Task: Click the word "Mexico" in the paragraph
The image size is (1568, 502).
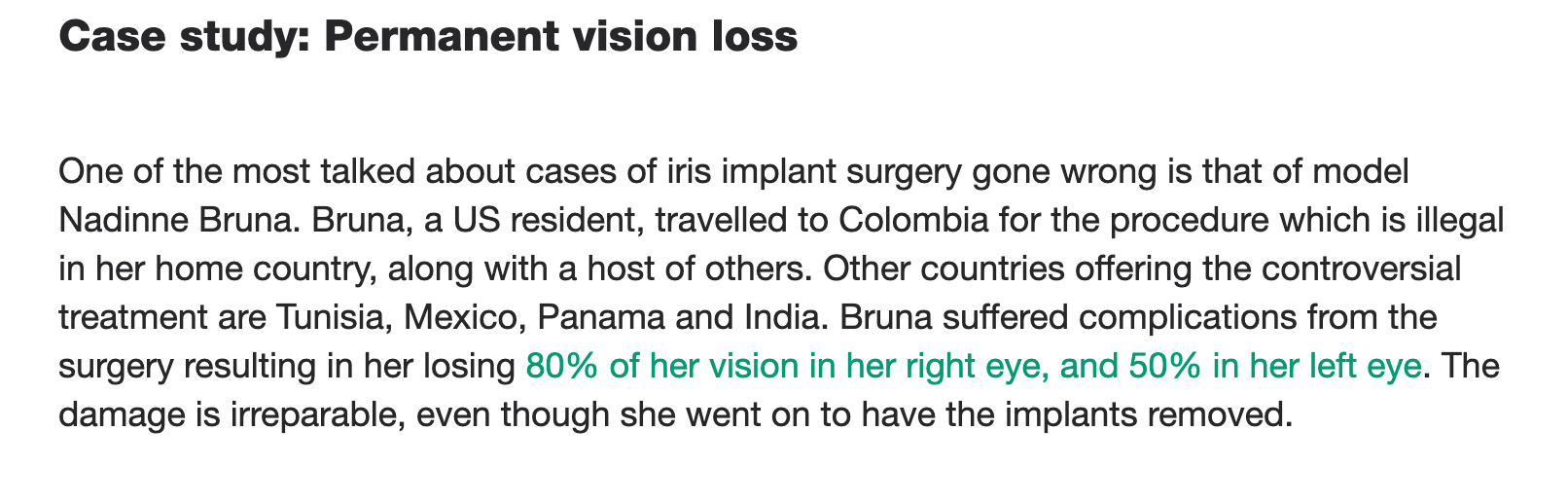Action: click(466, 318)
